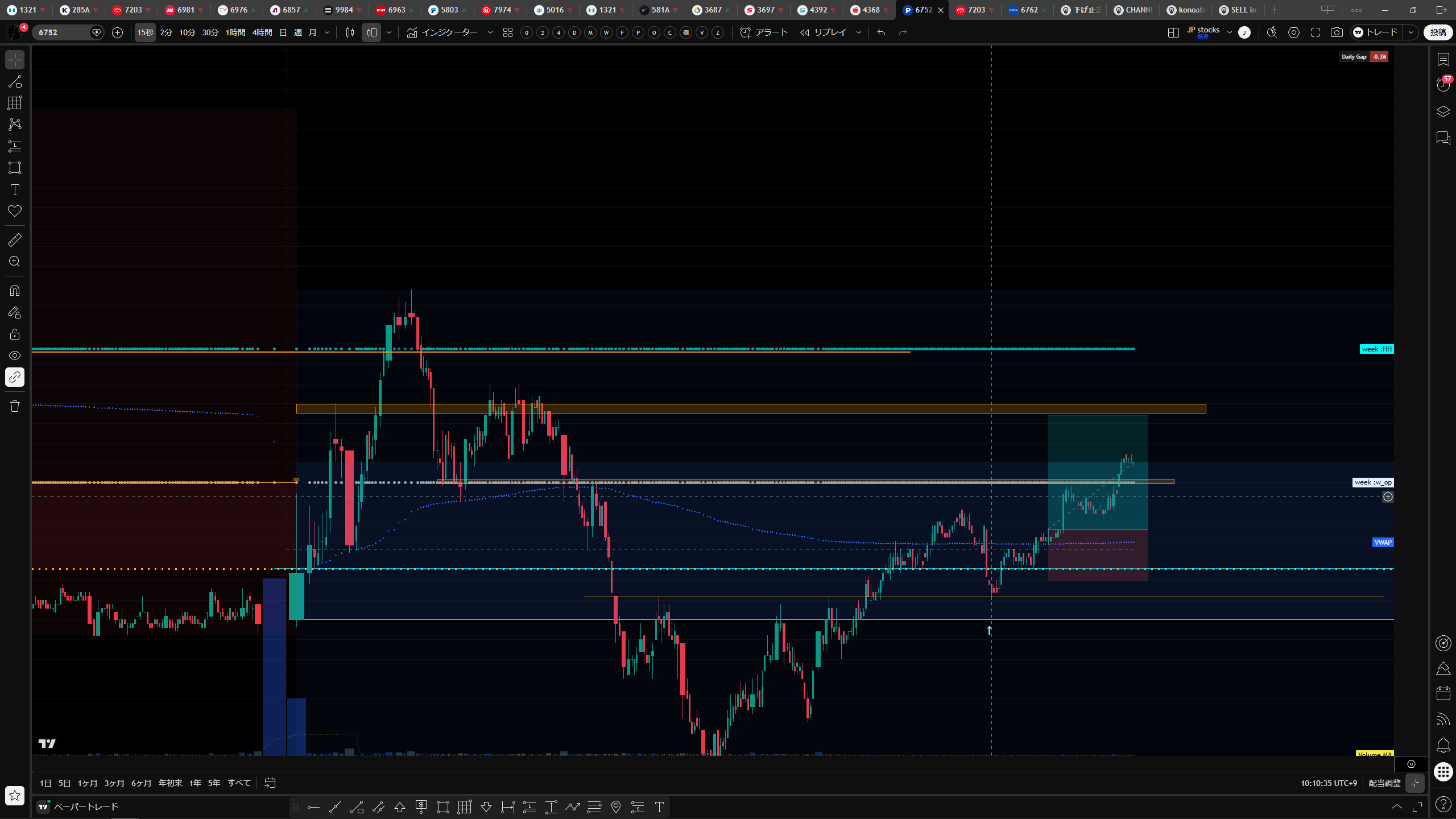1456x819 pixels.
Task: Select the 3ヶ月 date range
Action: (x=114, y=783)
